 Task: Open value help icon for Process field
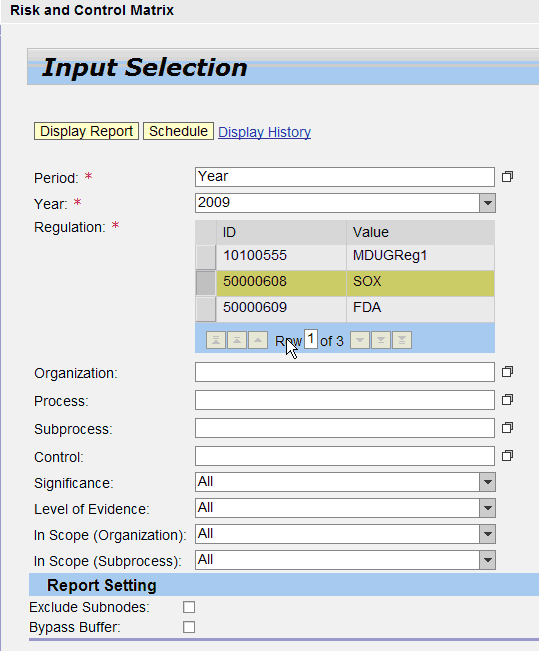[507, 400]
